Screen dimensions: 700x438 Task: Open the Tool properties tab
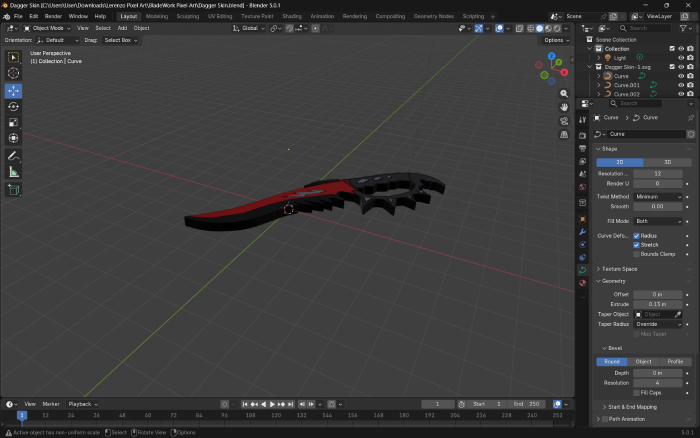click(583, 120)
